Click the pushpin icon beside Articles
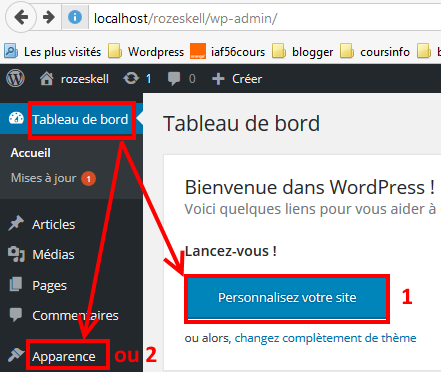441x372 pixels. [x=16, y=223]
